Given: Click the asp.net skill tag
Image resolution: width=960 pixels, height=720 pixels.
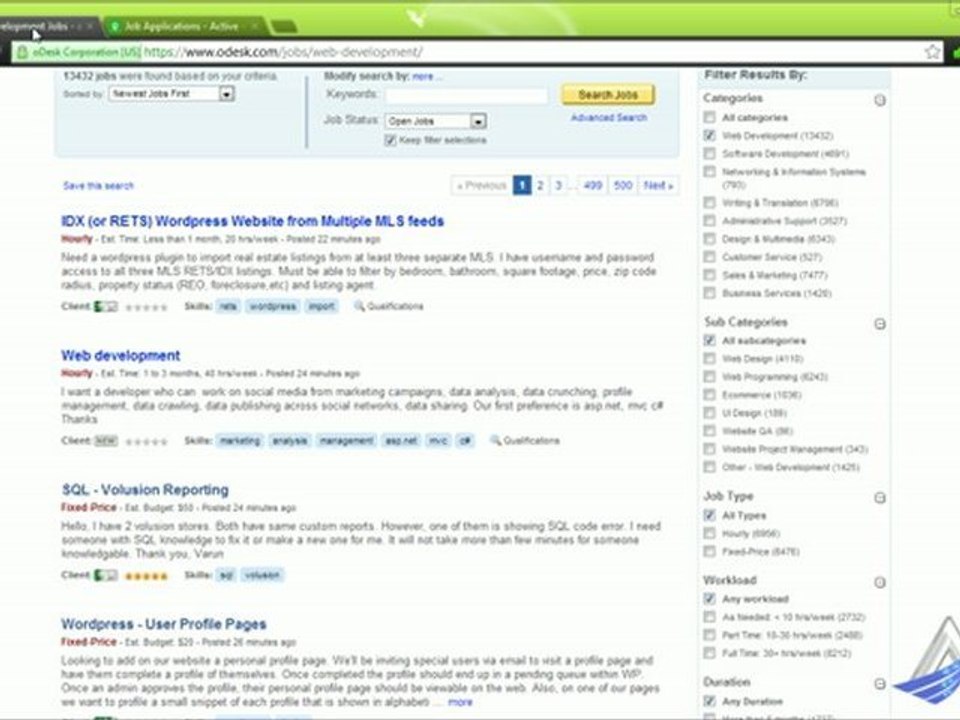Looking at the screenshot, I should 401,441.
